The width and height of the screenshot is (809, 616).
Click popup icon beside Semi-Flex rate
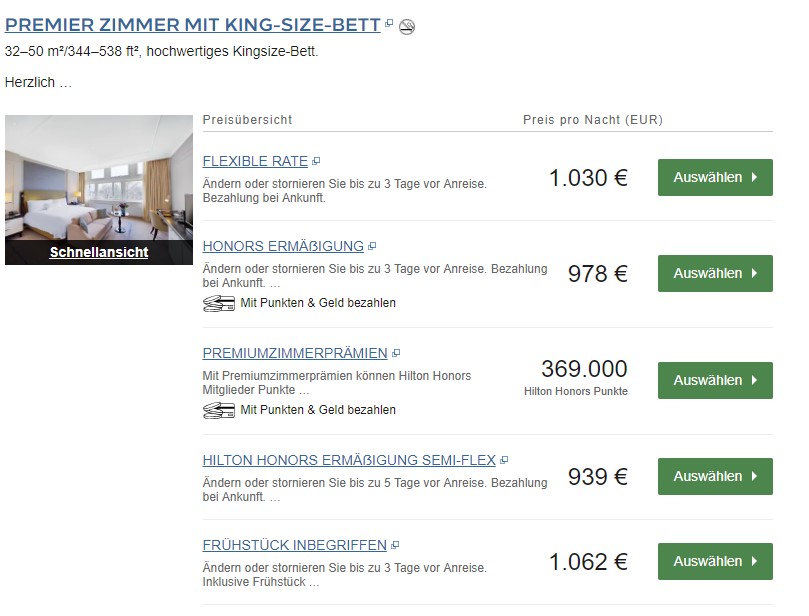504,460
